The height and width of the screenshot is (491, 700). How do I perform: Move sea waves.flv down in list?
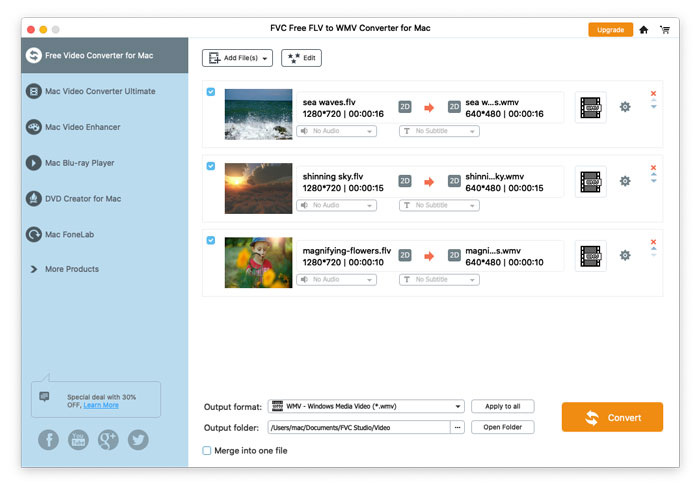(x=654, y=107)
